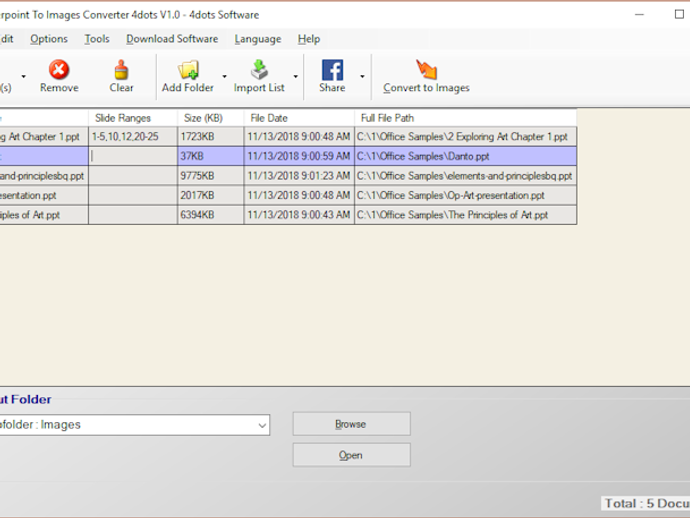Click path ending 2 Exploring Art Chapter 1.ppt

[x=466, y=137]
